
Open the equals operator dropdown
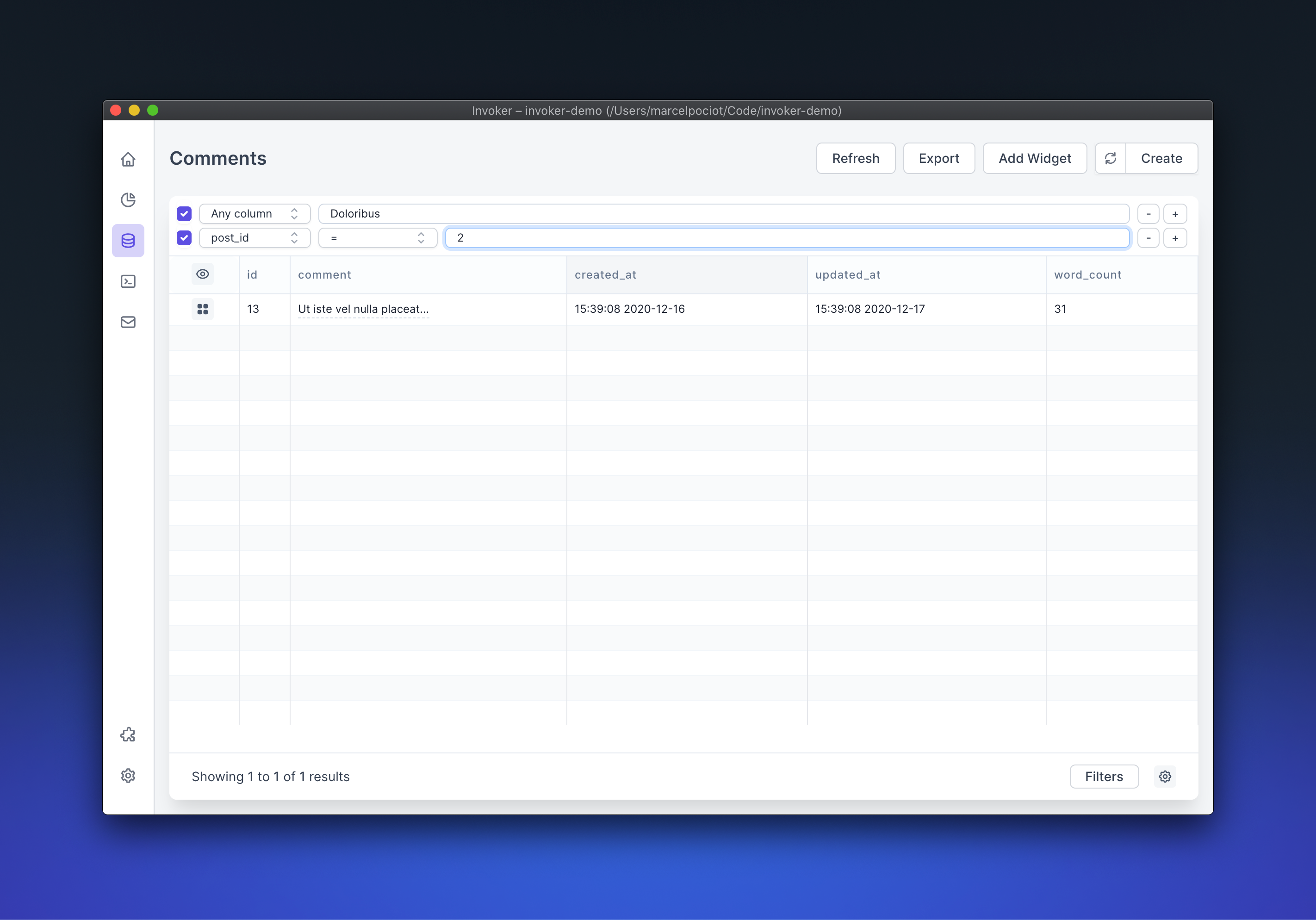pos(378,238)
